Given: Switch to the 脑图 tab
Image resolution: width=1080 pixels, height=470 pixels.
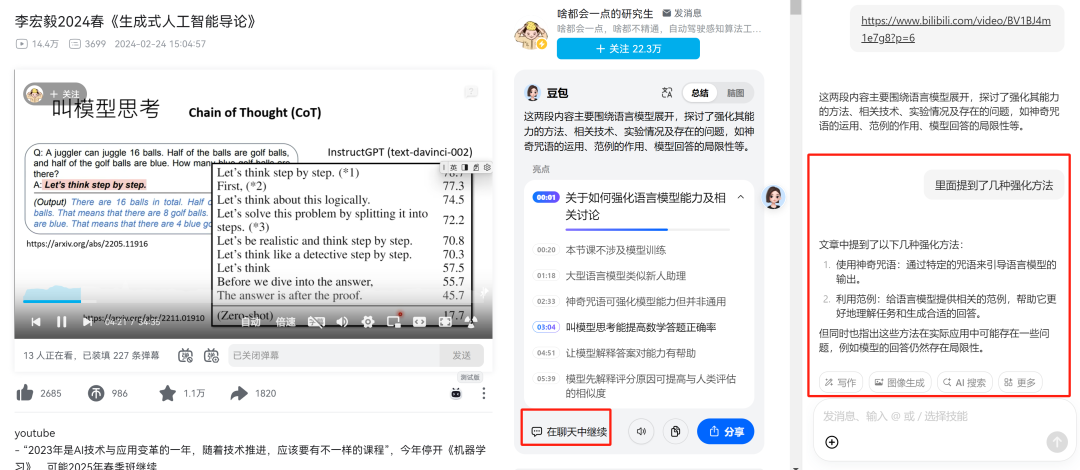Looking at the screenshot, I should pyautogui.click(x=735, y=92).
